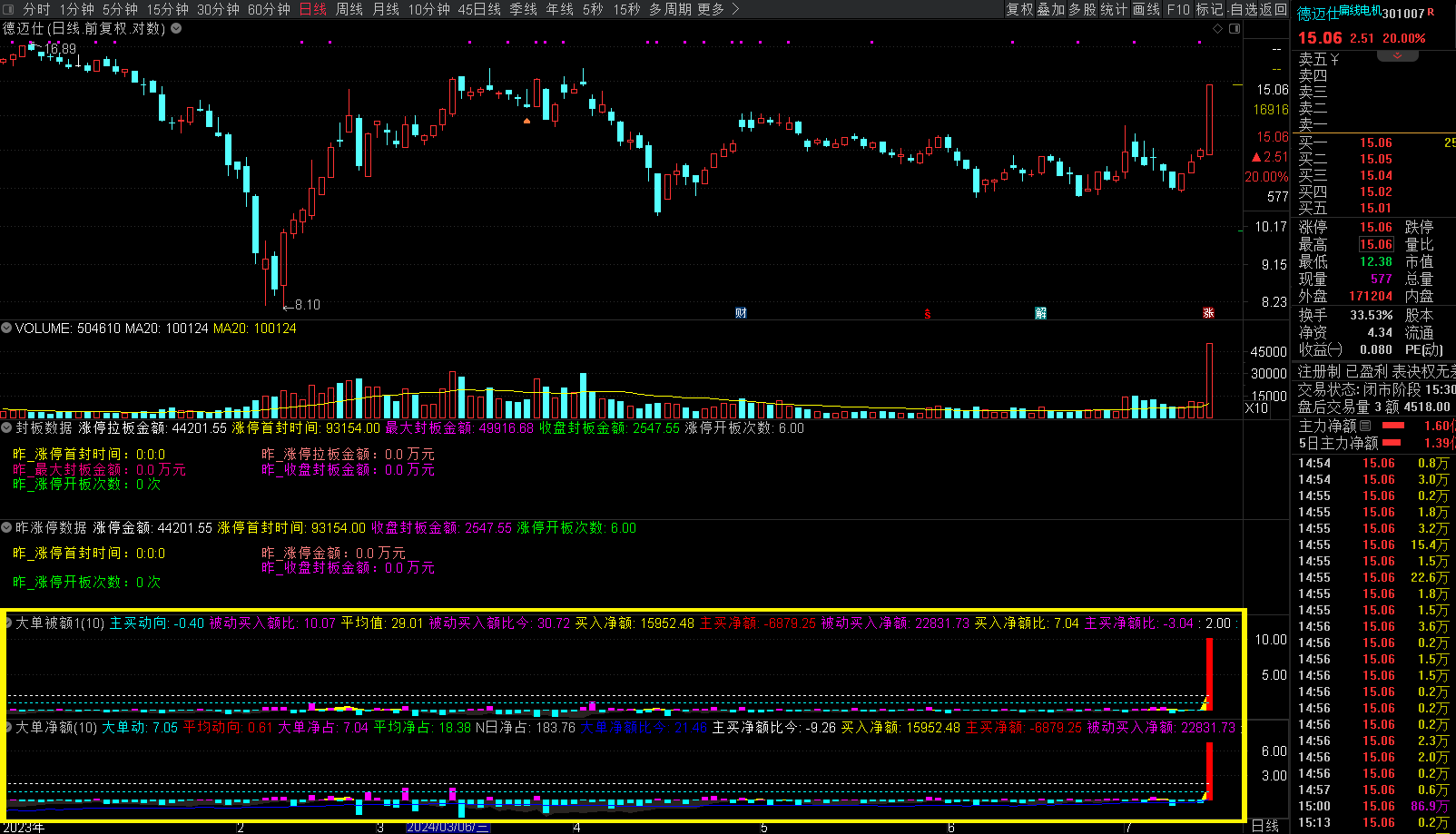Click the diamond icon above the price axis
This screenshot has height=834, width=1456.
pyautogui.click(x=1218, y=29)
